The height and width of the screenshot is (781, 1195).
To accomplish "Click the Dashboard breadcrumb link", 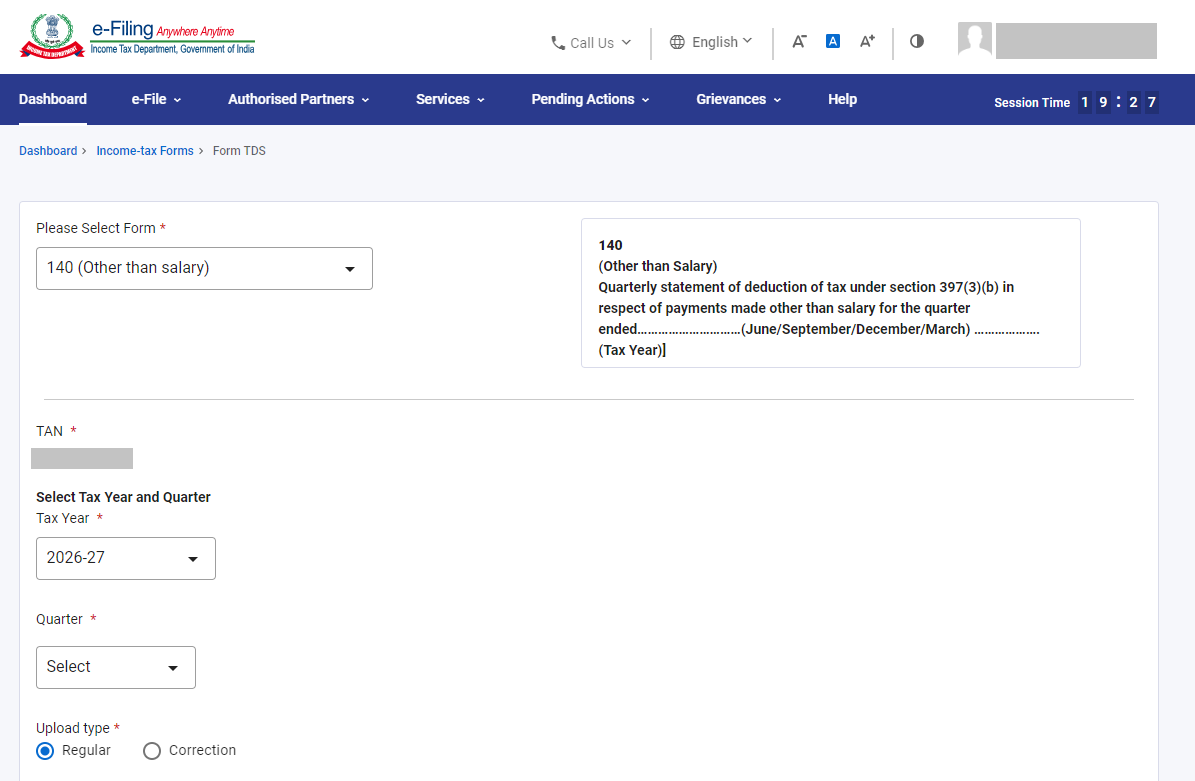I will pos(48,151).
